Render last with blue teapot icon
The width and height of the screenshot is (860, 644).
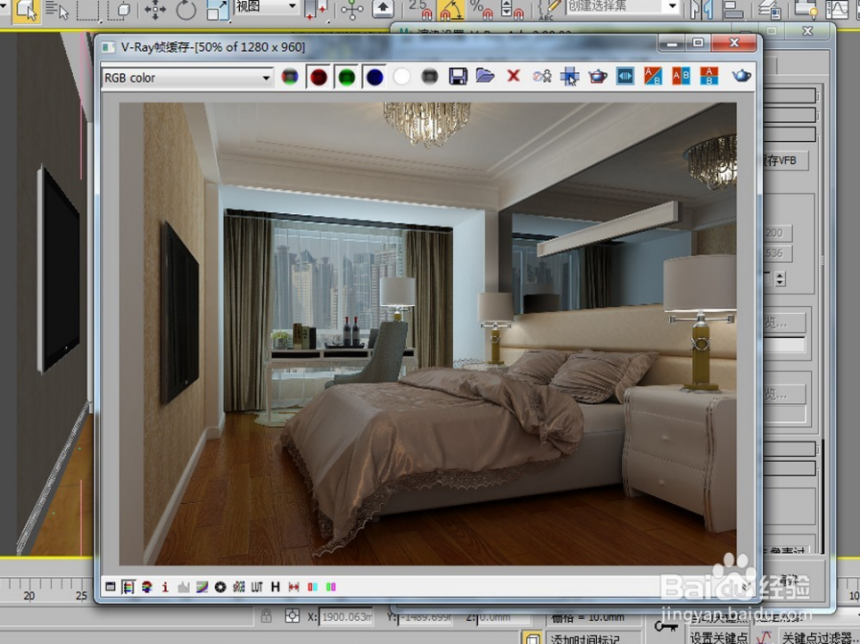[741, 75]
